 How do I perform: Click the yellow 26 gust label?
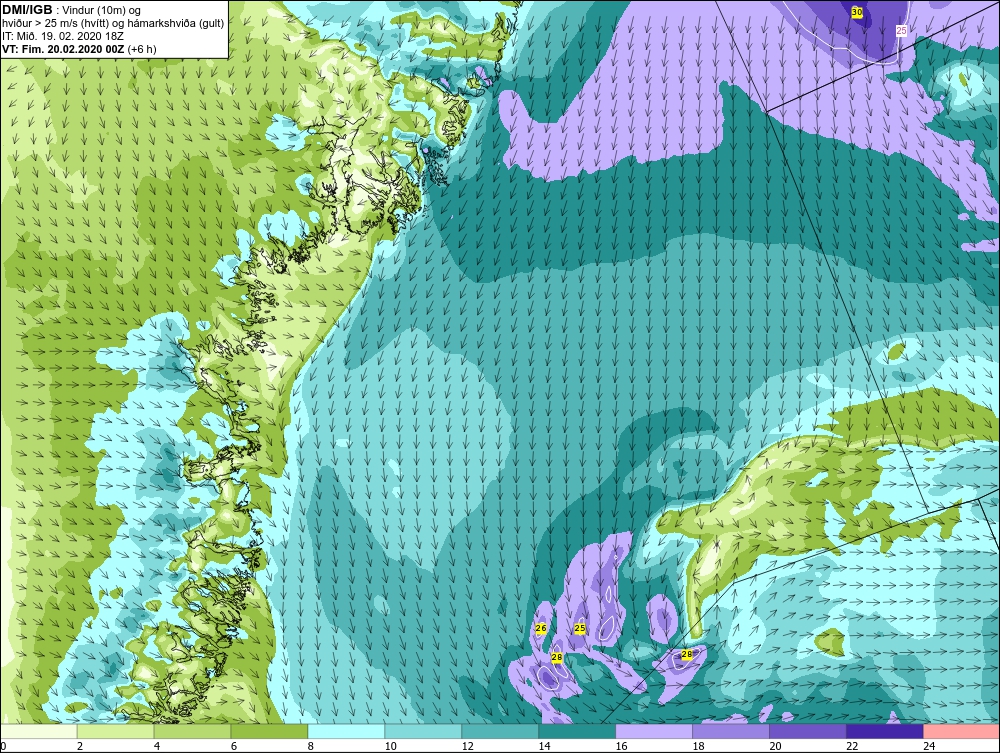541,628
